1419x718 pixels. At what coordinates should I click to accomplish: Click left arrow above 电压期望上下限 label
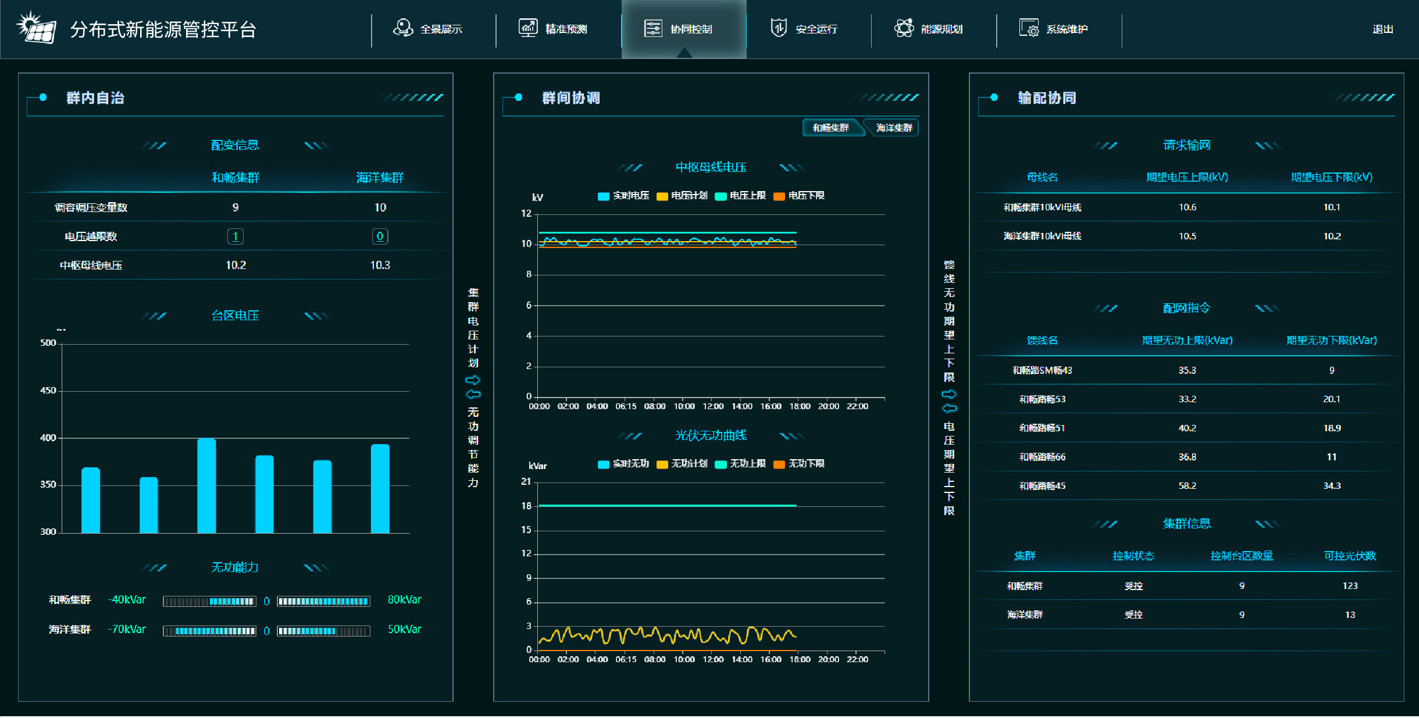[949, 408]
